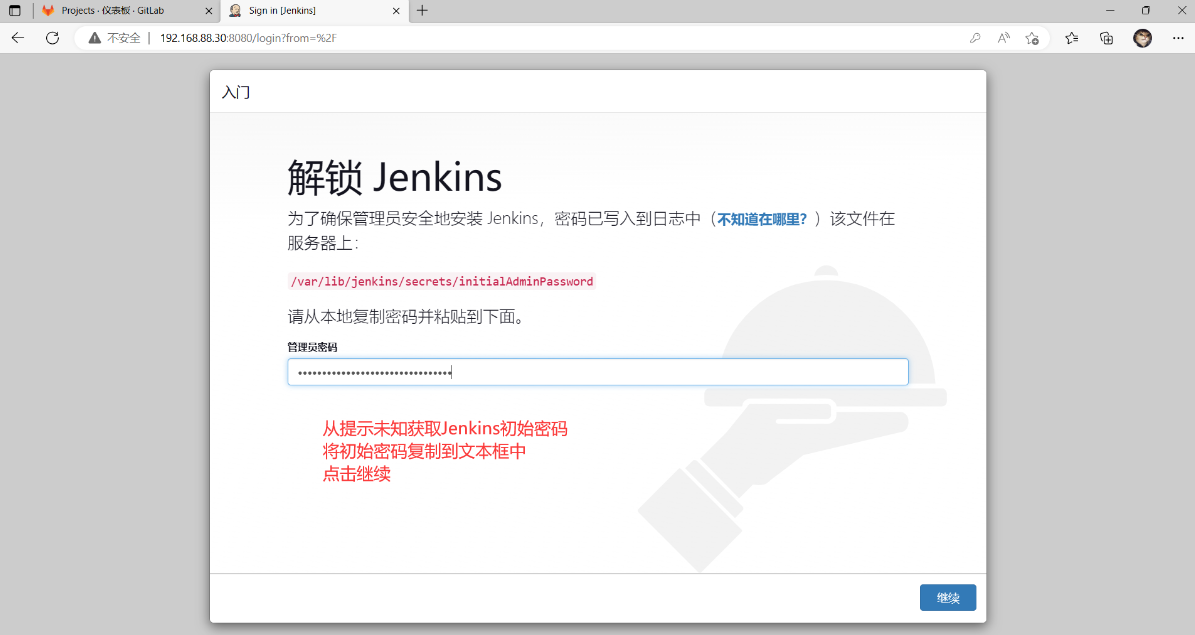Select the Sign in [Jenkins] tab
Image resolution: width=1195 pixels, height=635 pixels.
coord(314,11)
